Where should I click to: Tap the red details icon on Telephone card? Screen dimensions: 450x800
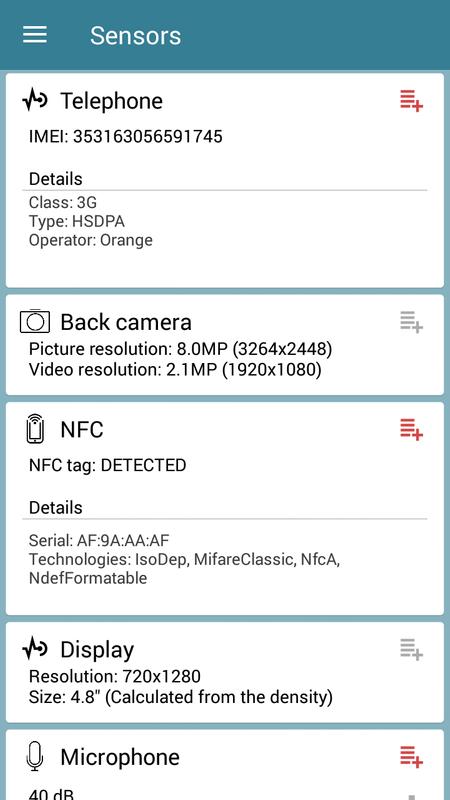[x=411, y=101]
